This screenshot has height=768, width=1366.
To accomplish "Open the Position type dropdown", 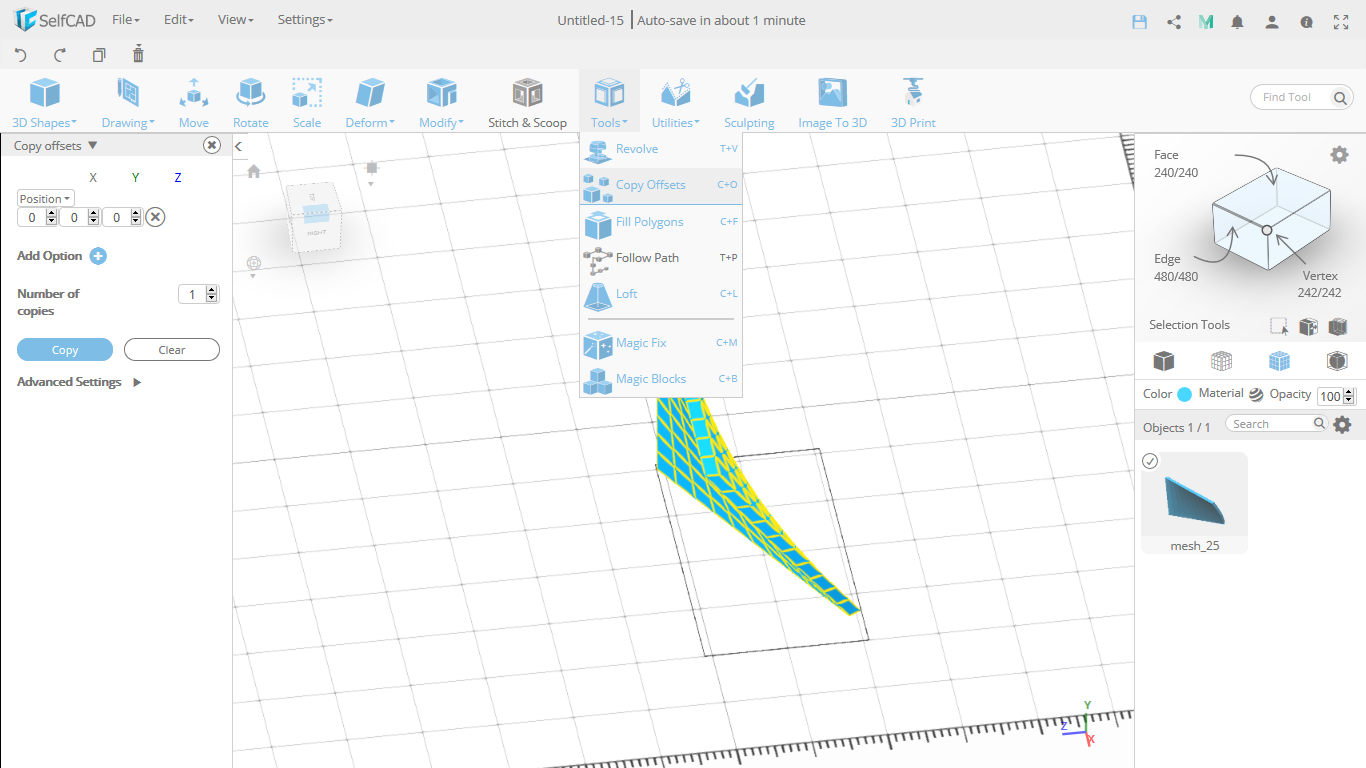I will (46, 199).
